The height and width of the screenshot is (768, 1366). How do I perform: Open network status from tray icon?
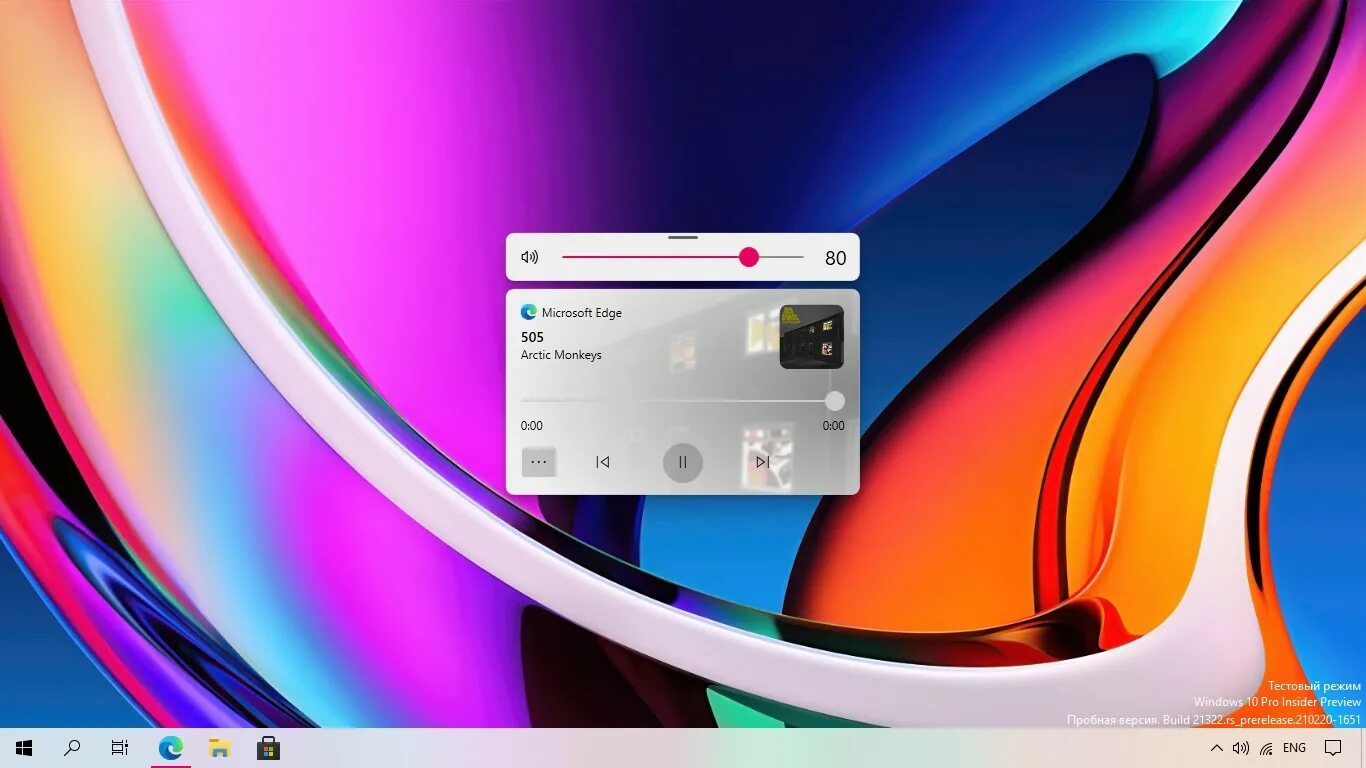tap(1266, 748)
